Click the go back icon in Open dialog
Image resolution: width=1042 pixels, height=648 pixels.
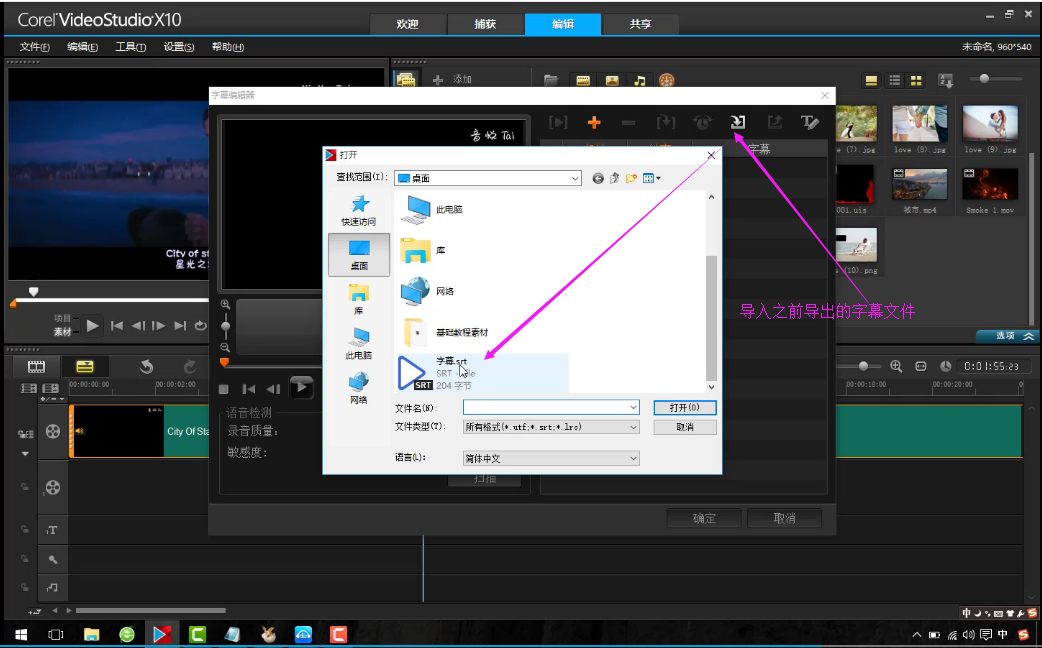coord(598,178)
